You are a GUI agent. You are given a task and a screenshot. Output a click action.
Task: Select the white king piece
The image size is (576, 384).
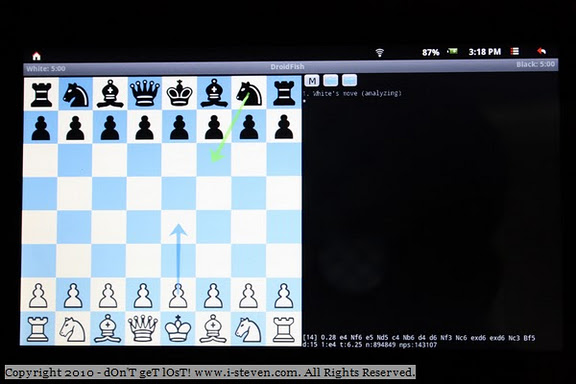[178, 328]
